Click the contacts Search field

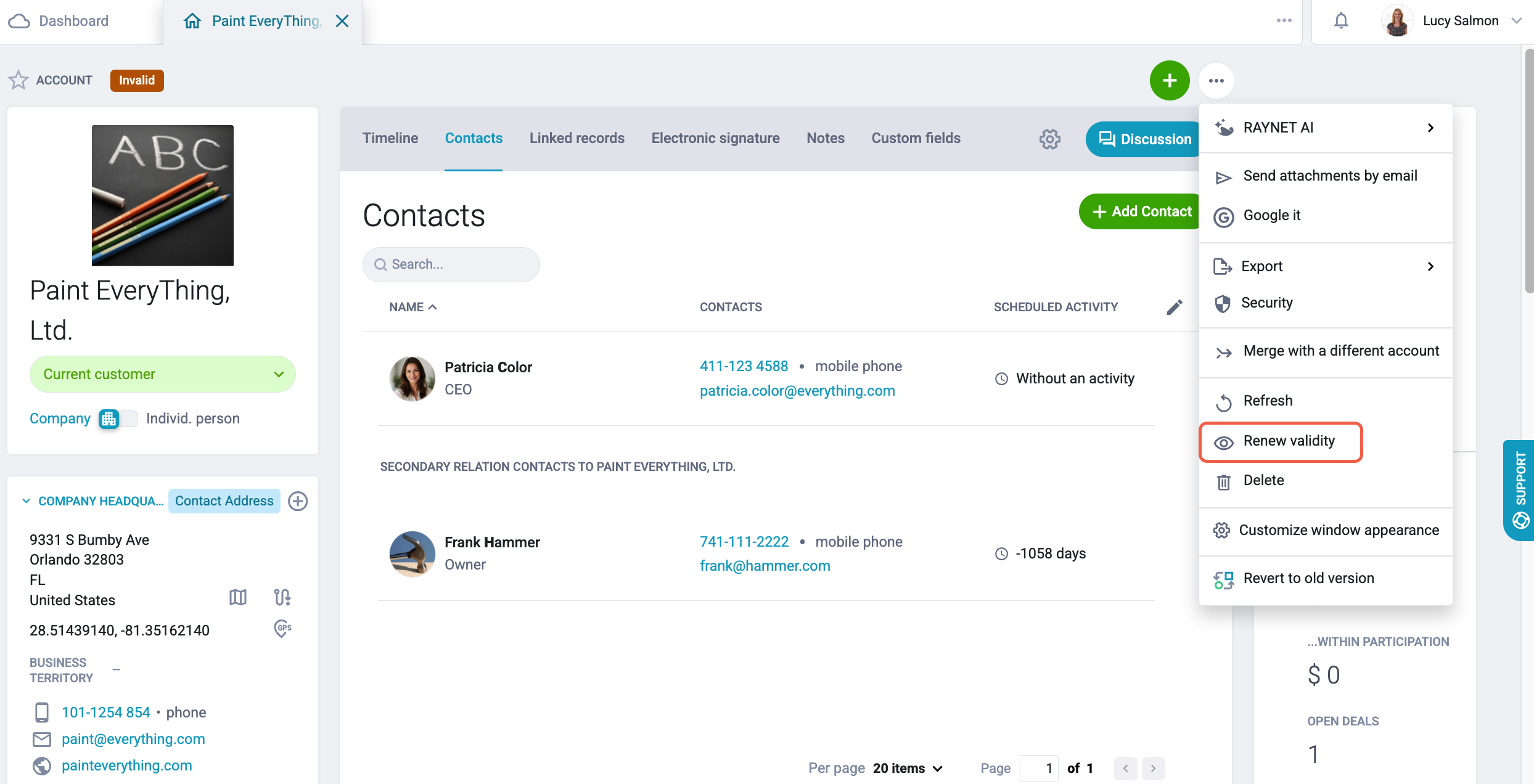coord(451,264)
